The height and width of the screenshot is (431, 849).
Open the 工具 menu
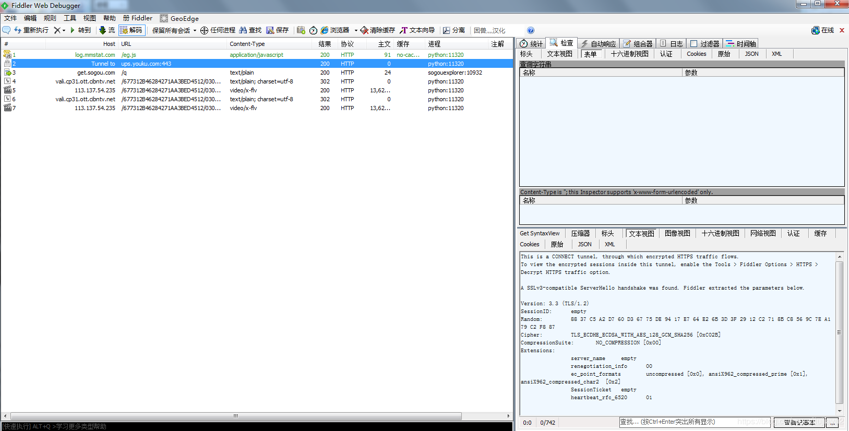[x=70, y=18]
